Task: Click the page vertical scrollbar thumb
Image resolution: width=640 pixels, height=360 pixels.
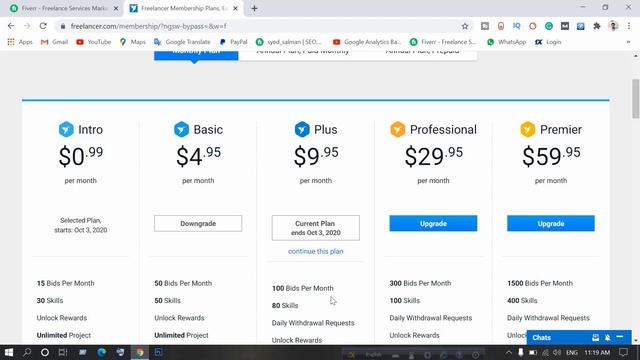Action: point(636,99)
